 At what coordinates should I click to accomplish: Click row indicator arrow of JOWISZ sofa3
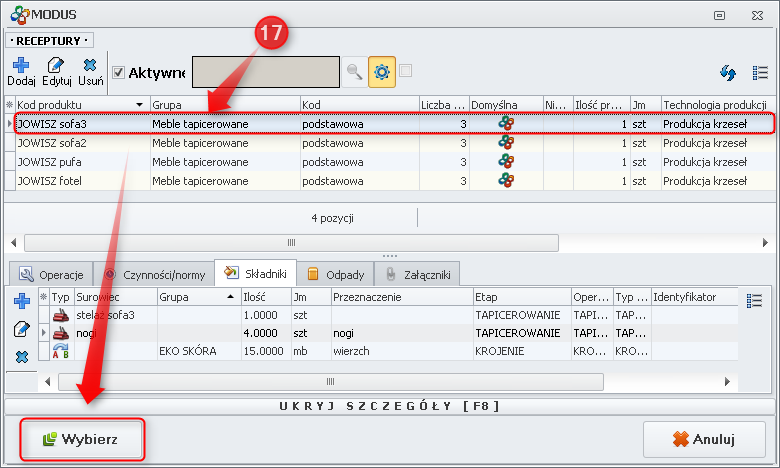pyautogui.click(x=9, y=123)
